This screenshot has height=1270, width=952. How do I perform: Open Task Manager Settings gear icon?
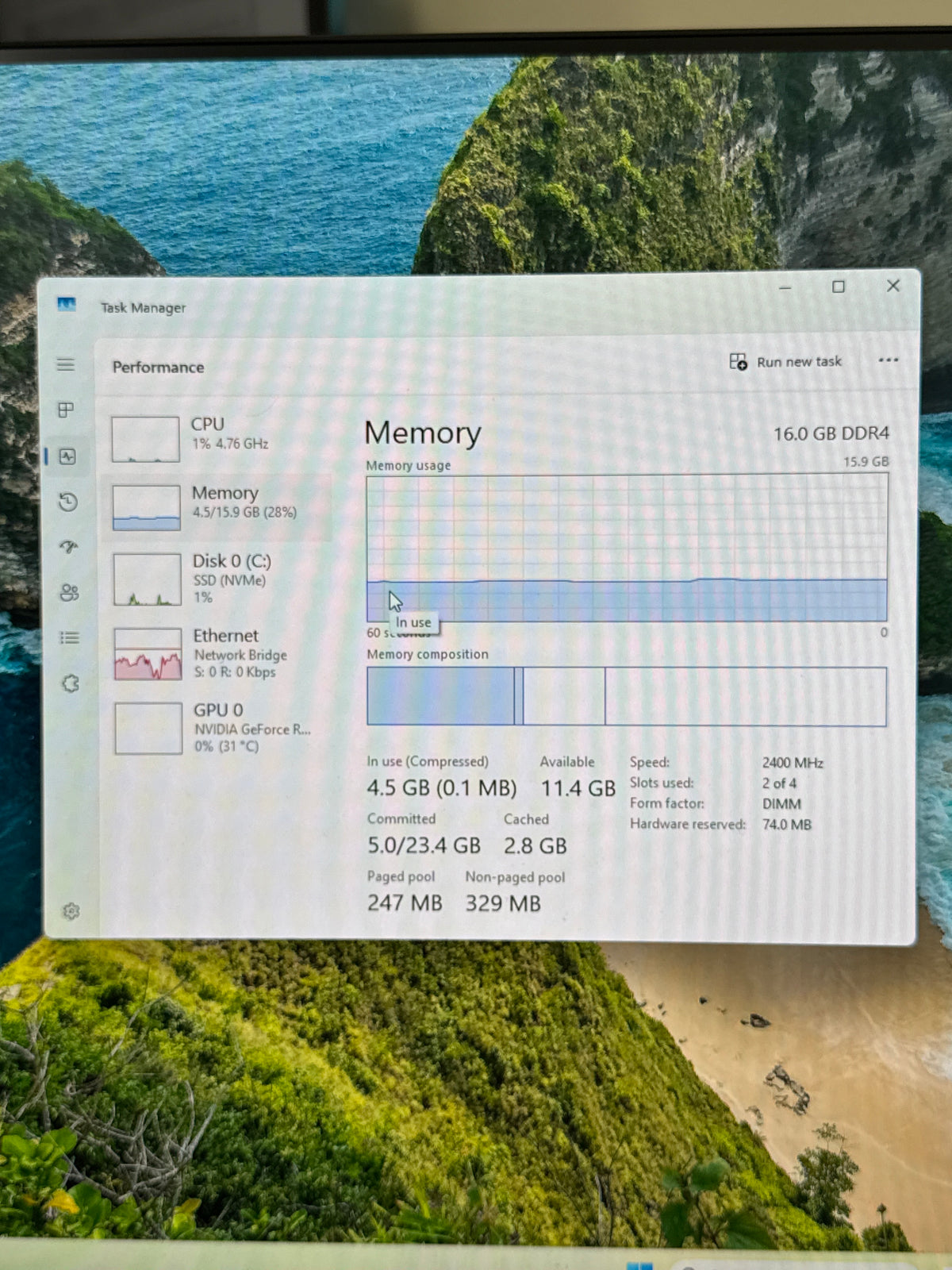(x=71, y=911)
